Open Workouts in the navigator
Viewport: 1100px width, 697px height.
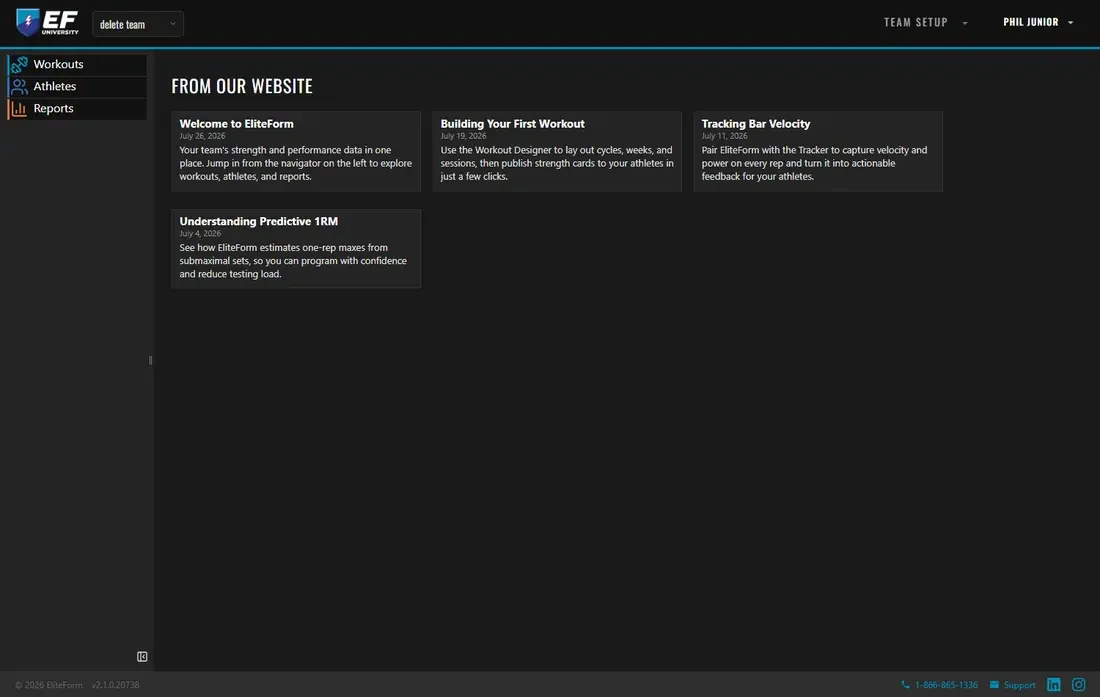pyautogui.click(x=77, y=65)
